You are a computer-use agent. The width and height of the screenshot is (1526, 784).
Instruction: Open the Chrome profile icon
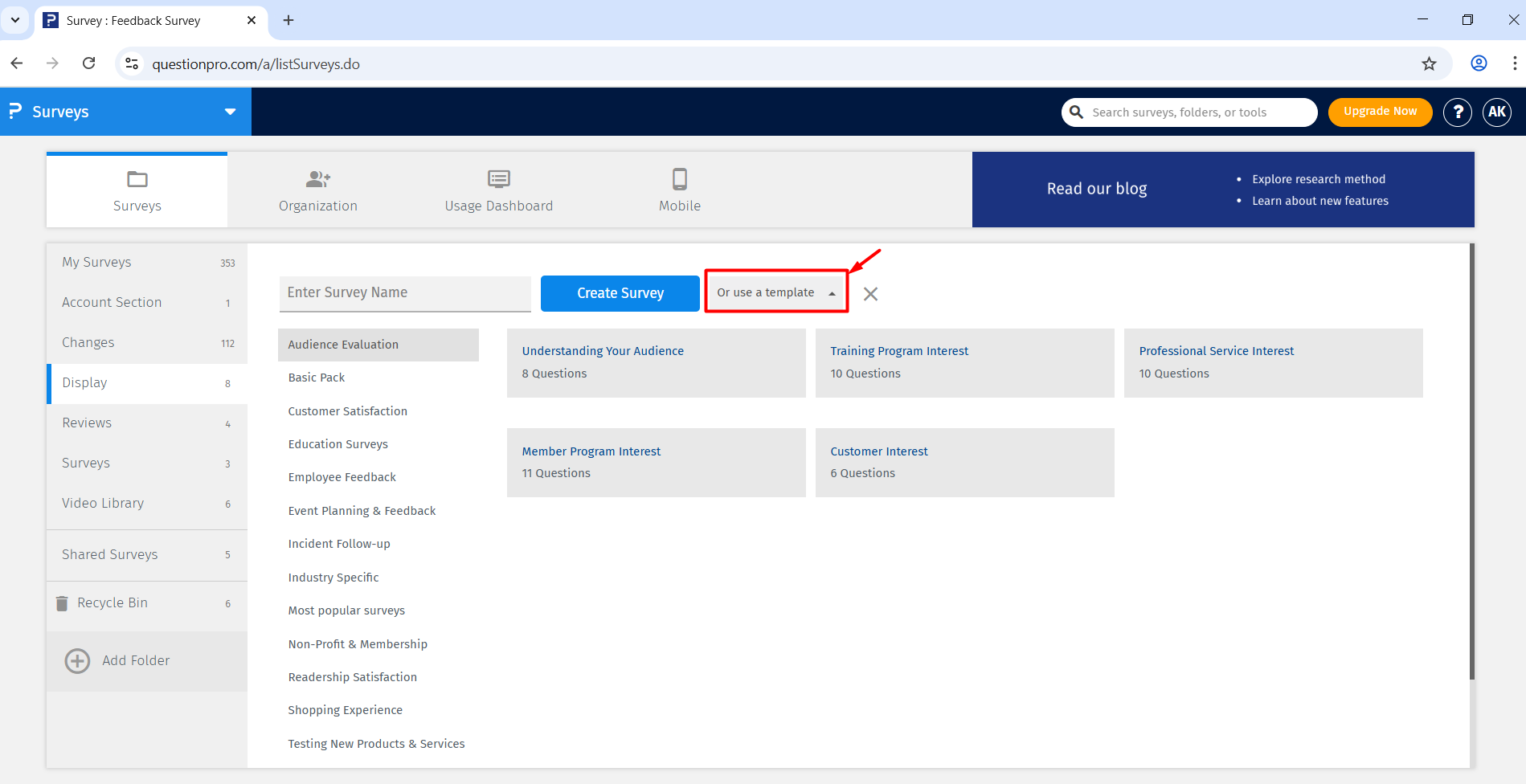(x=1479, y=63)
